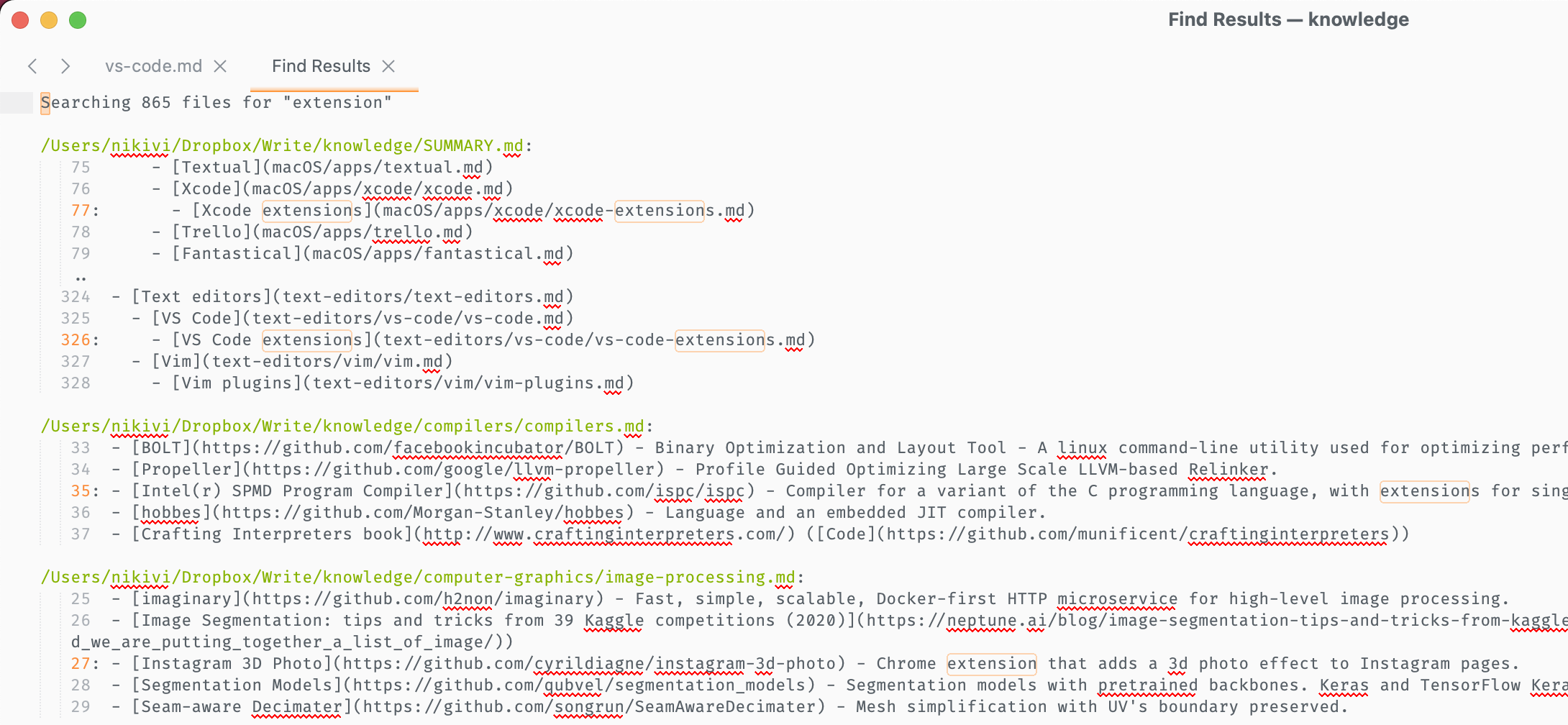Click the skipped-lines '..' marker after line 79
The height and width of the screenshot is (725, 1568).
pyautogui.click(x=81, y=276)
